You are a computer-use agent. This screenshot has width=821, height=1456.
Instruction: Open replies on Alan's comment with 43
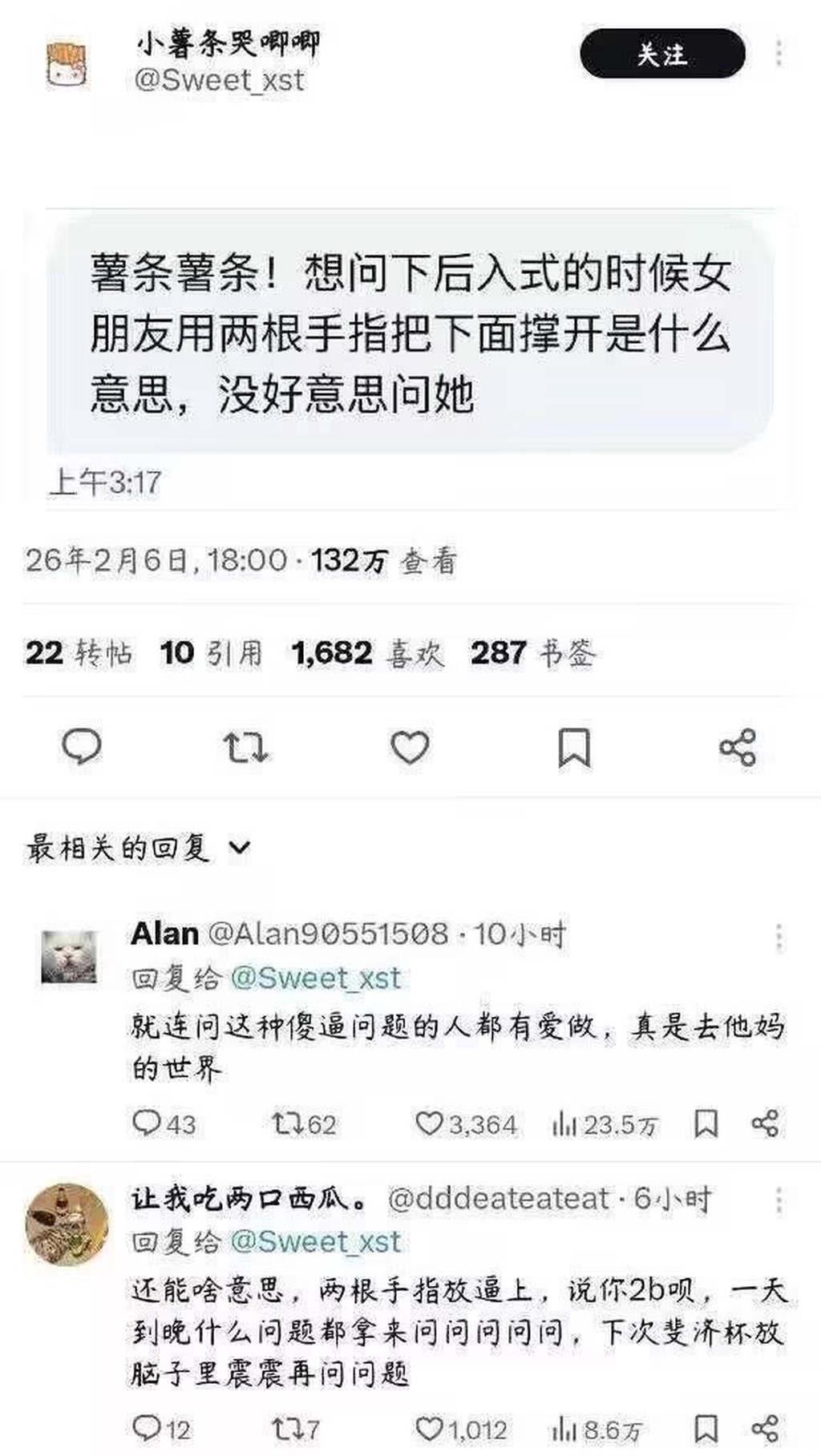[164, 1124]
